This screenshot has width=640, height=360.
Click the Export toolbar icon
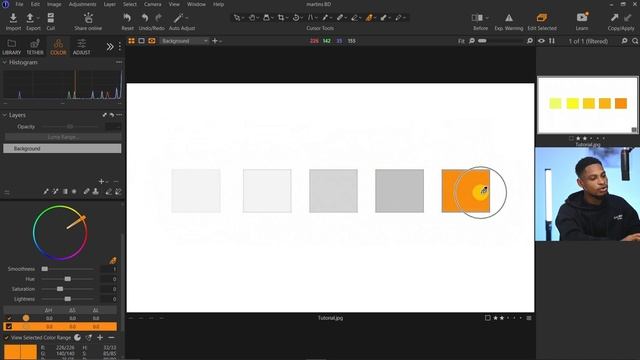pos(30,18)
